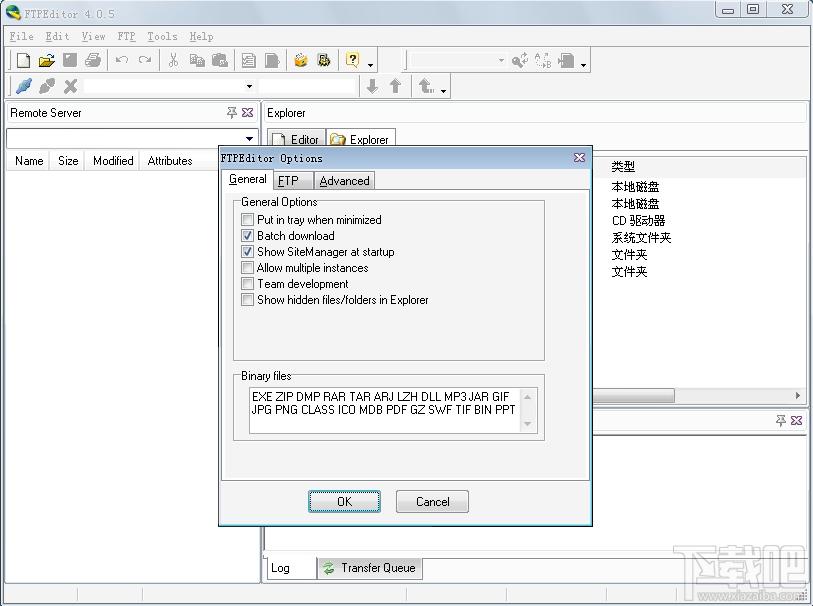Open the Tools menu

pos(162,36)
